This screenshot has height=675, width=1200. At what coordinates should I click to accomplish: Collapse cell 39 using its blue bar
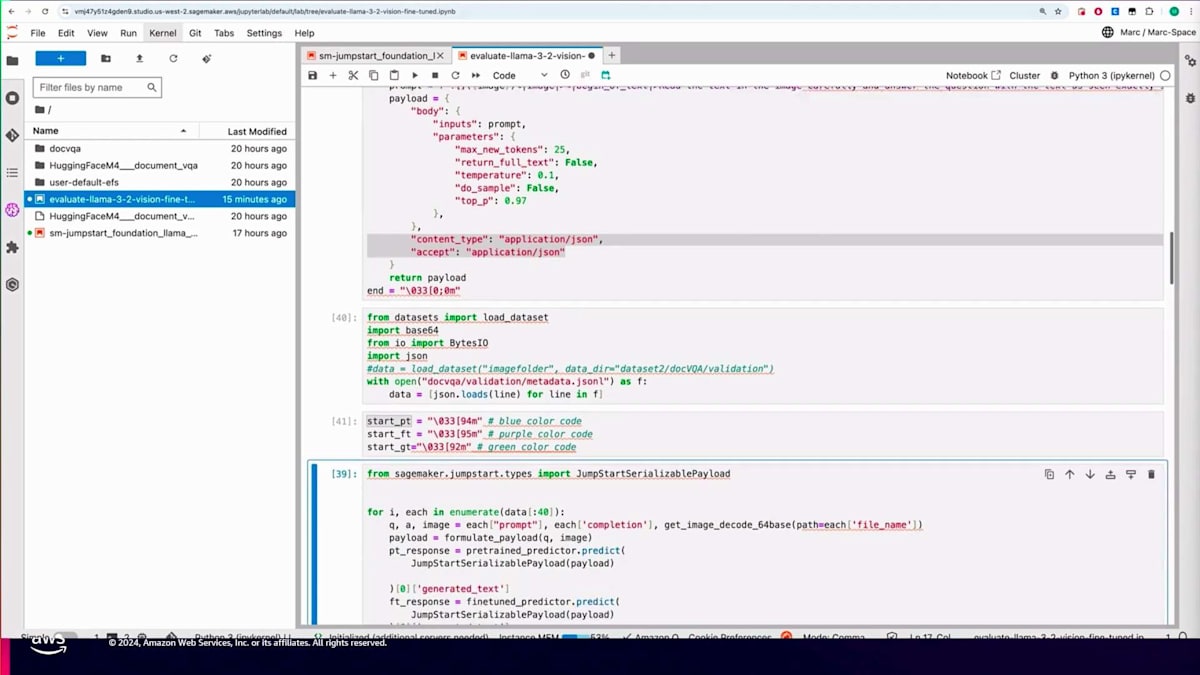point(314,545)
